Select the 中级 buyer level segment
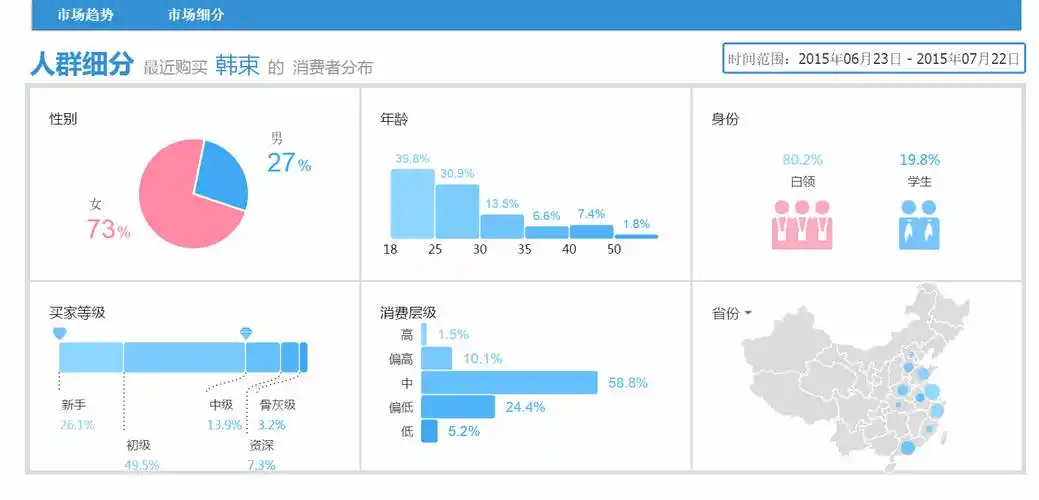 click(x=263, y=357)
